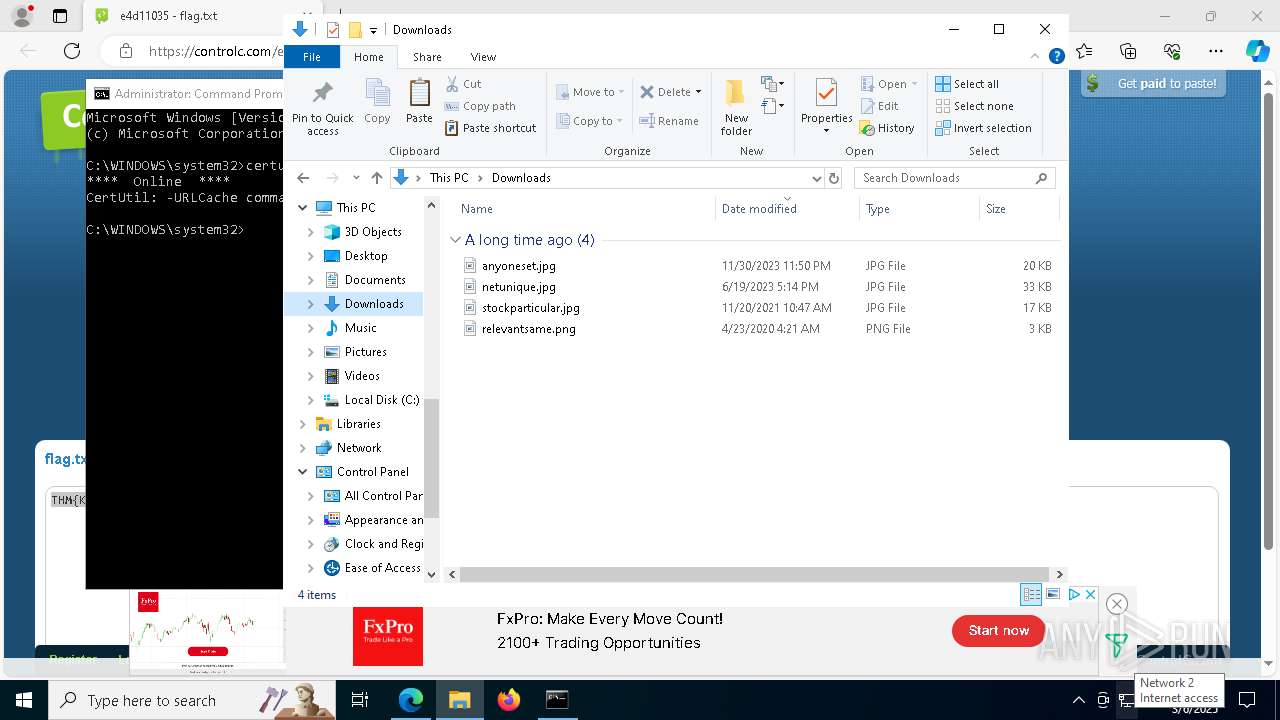Sort by Name column header
This screenshot has width=1280, height=720.
585,209
